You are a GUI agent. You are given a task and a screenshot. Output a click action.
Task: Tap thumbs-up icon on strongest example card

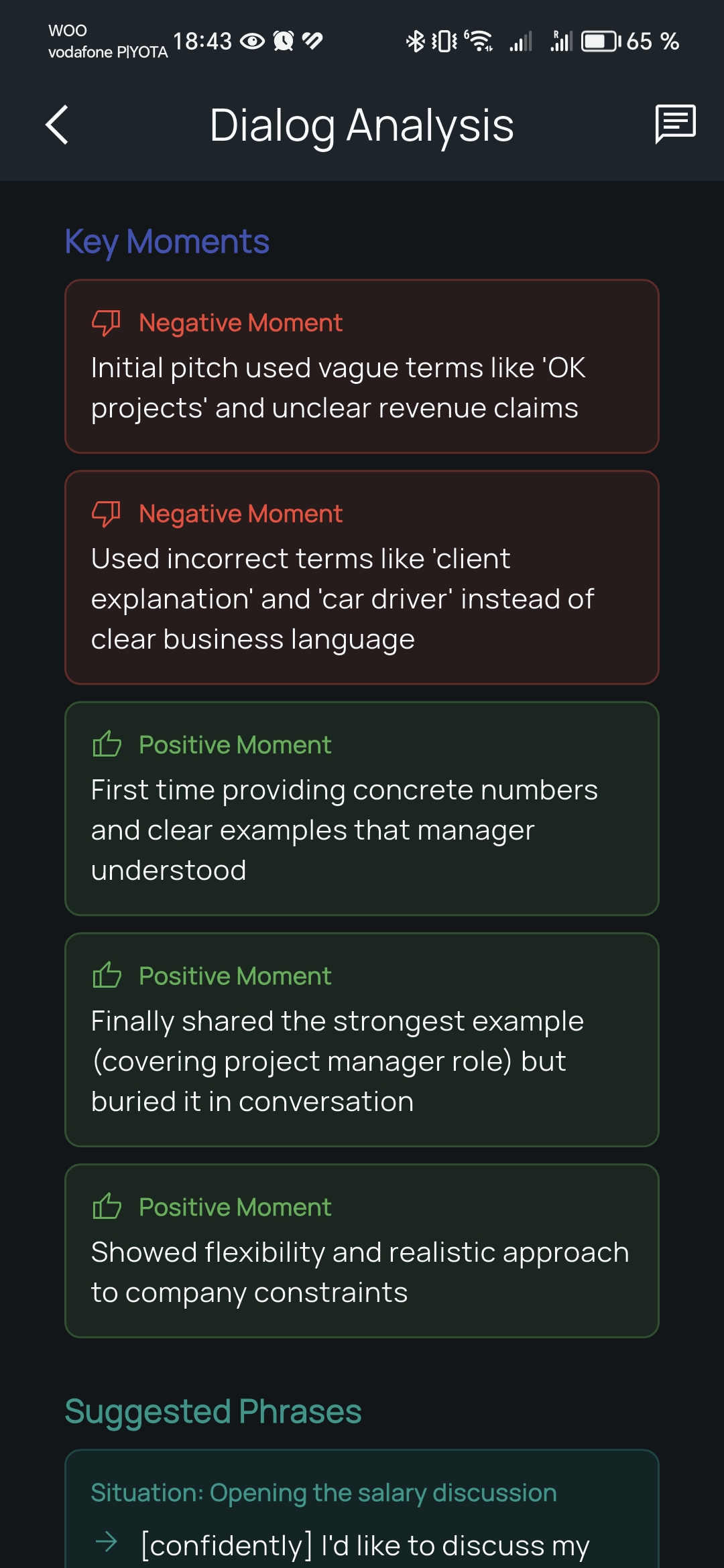tap(107, 976)
